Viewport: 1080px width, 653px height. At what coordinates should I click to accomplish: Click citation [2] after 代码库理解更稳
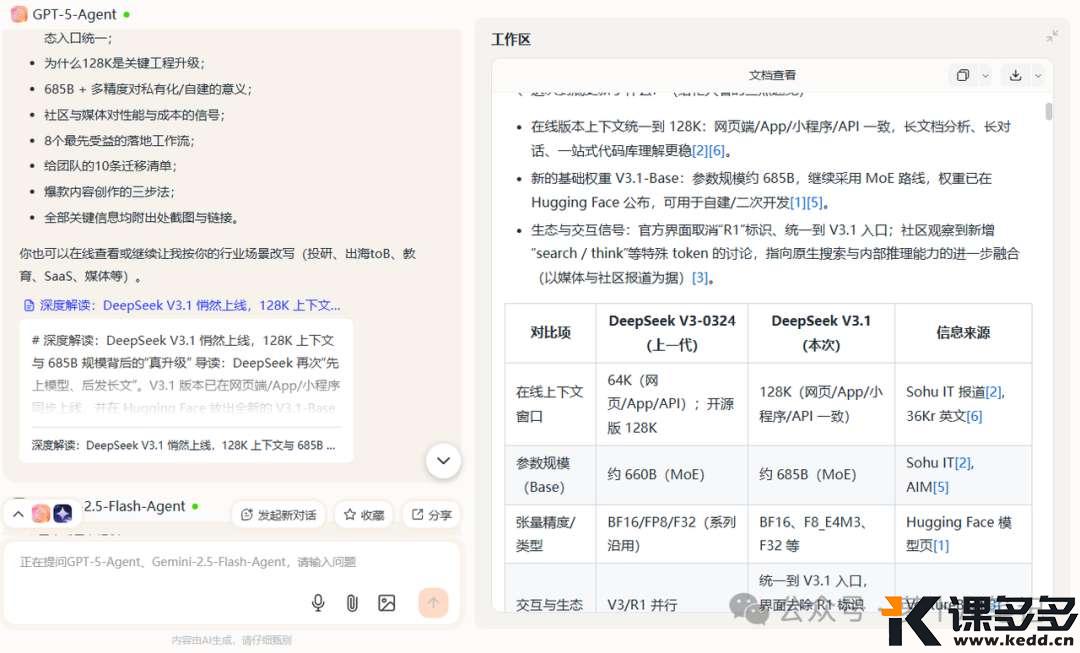point(700,150)
